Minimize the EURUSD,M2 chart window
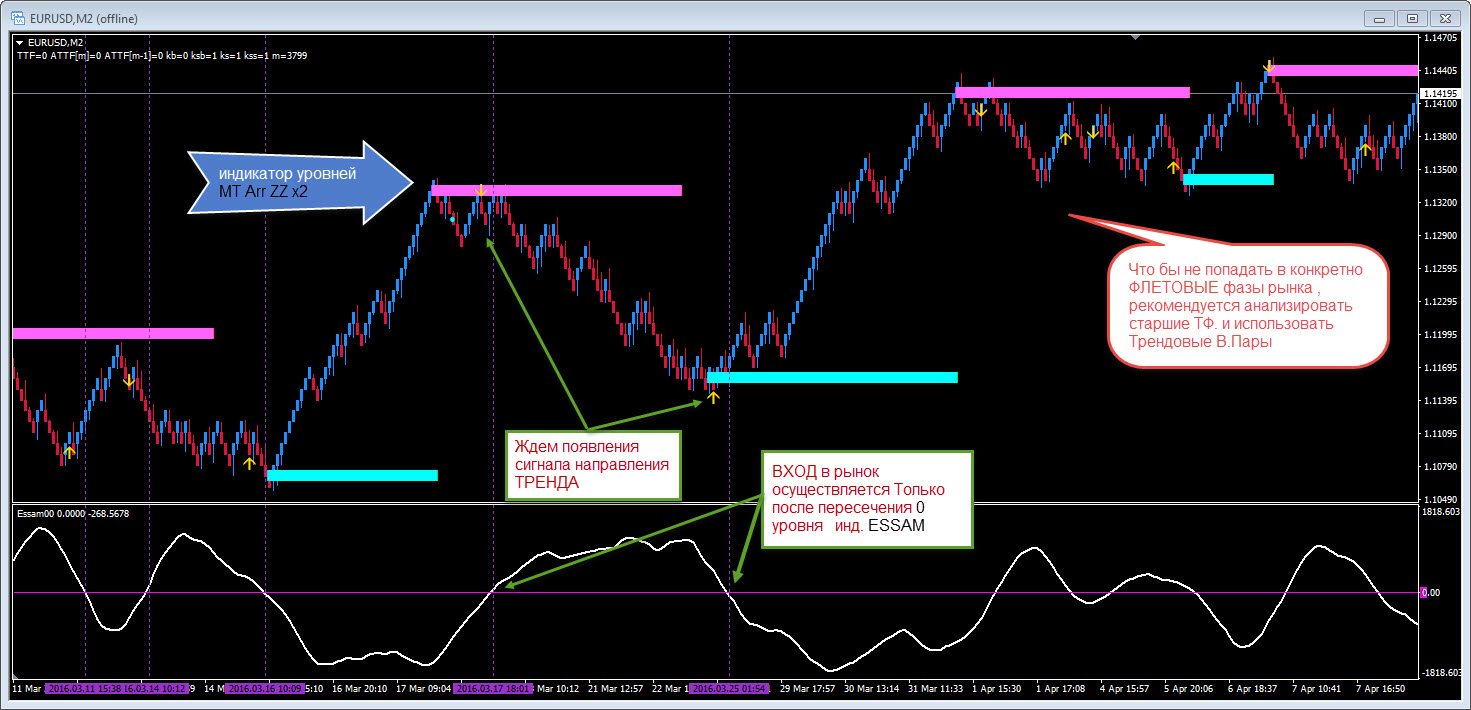Viewport: 1471px width, 710px height. (x=1378, y=17)
